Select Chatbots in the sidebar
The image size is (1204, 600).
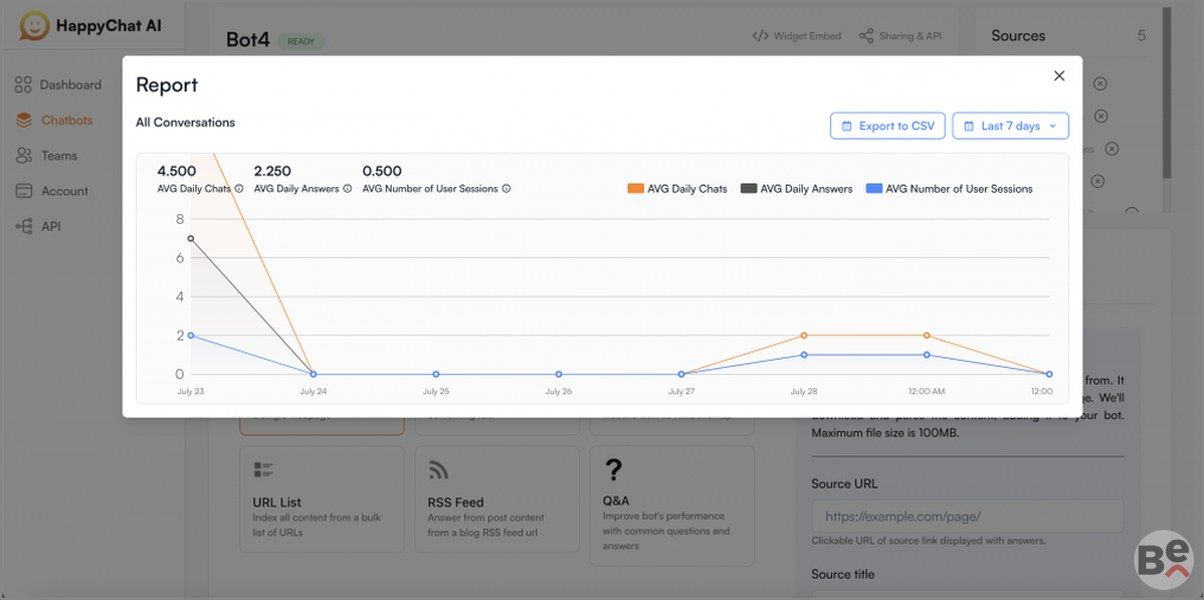[66, 120]
